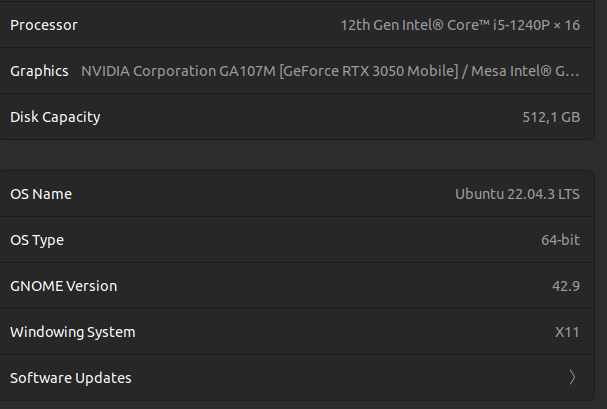Screen dimensions: 607x409
Task: Click the OS Type label
Action: click(x=37, y=240)
